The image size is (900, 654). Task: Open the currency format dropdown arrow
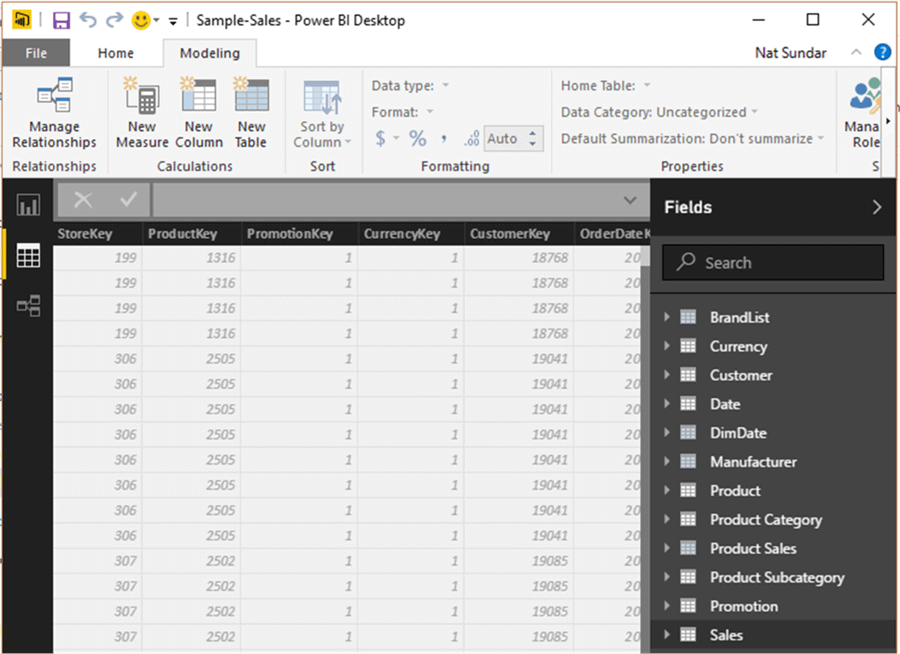[396, 138]
